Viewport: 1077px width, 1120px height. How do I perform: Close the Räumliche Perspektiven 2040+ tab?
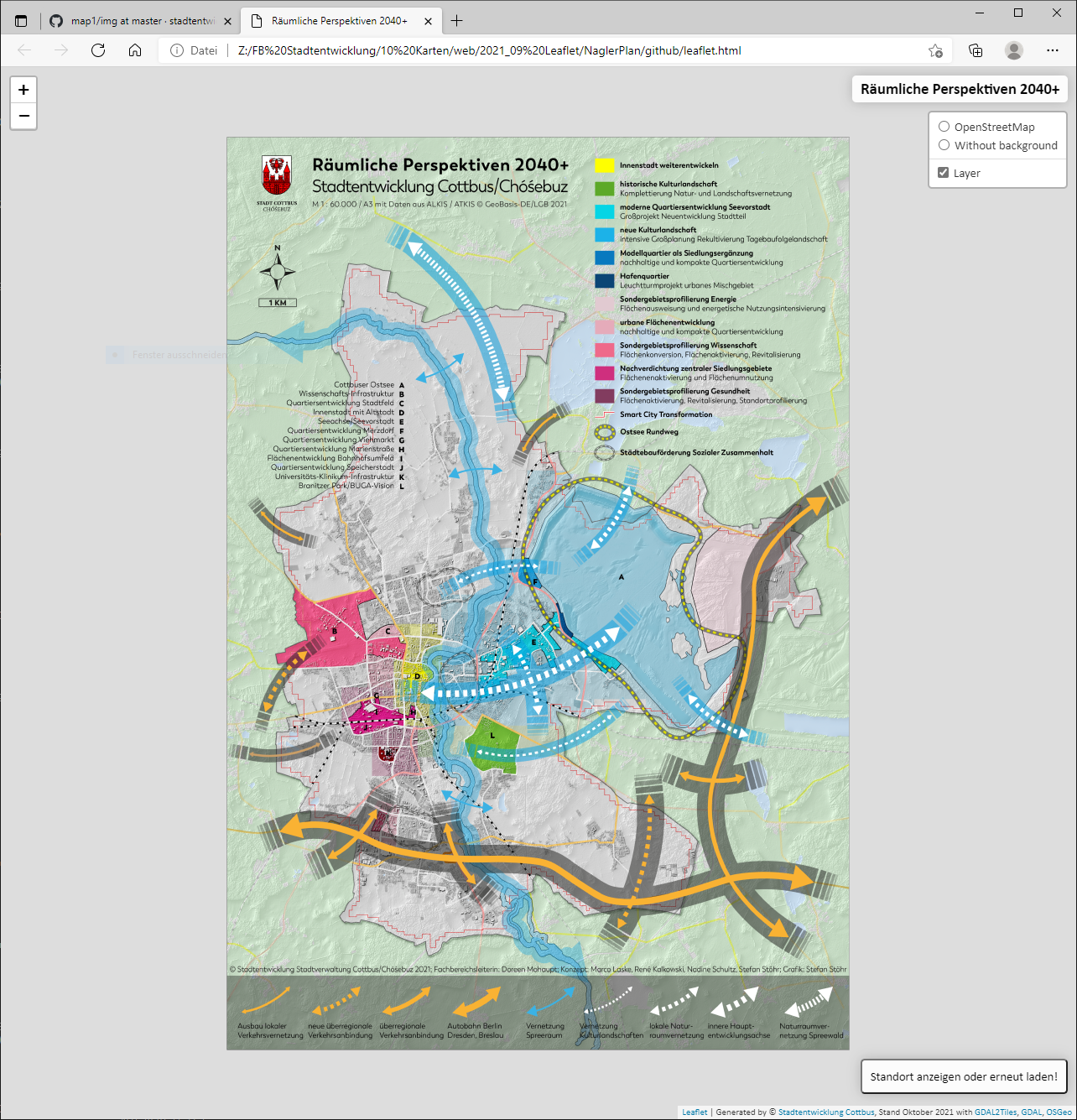tap(429, 21)
